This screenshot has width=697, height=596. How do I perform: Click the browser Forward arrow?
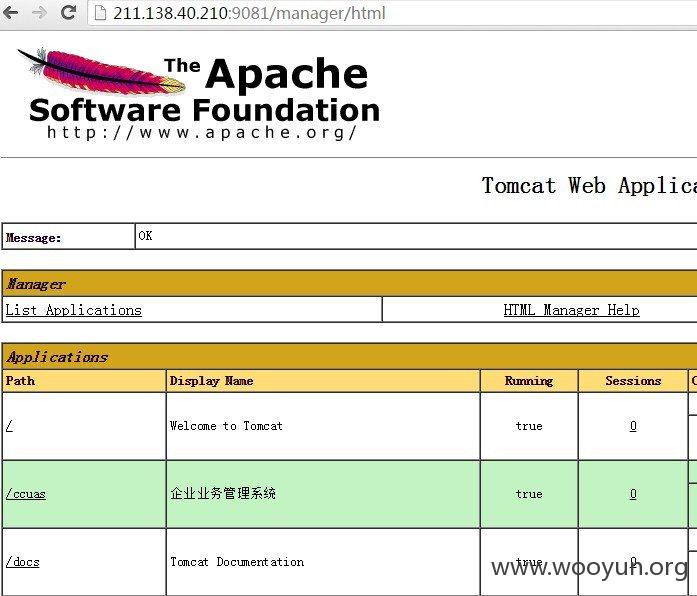(40, 12)
